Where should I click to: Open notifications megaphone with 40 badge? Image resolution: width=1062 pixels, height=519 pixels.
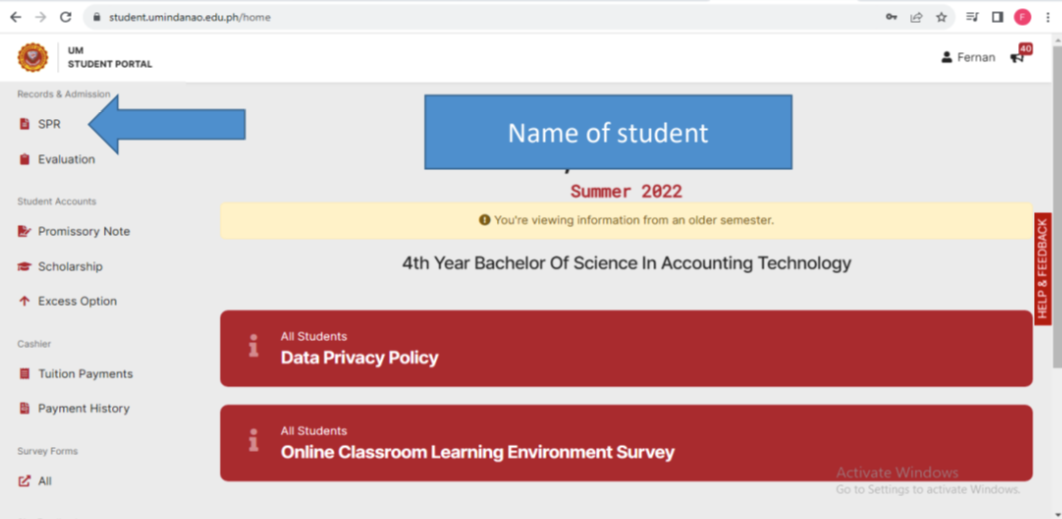[x=1020, y=55]
